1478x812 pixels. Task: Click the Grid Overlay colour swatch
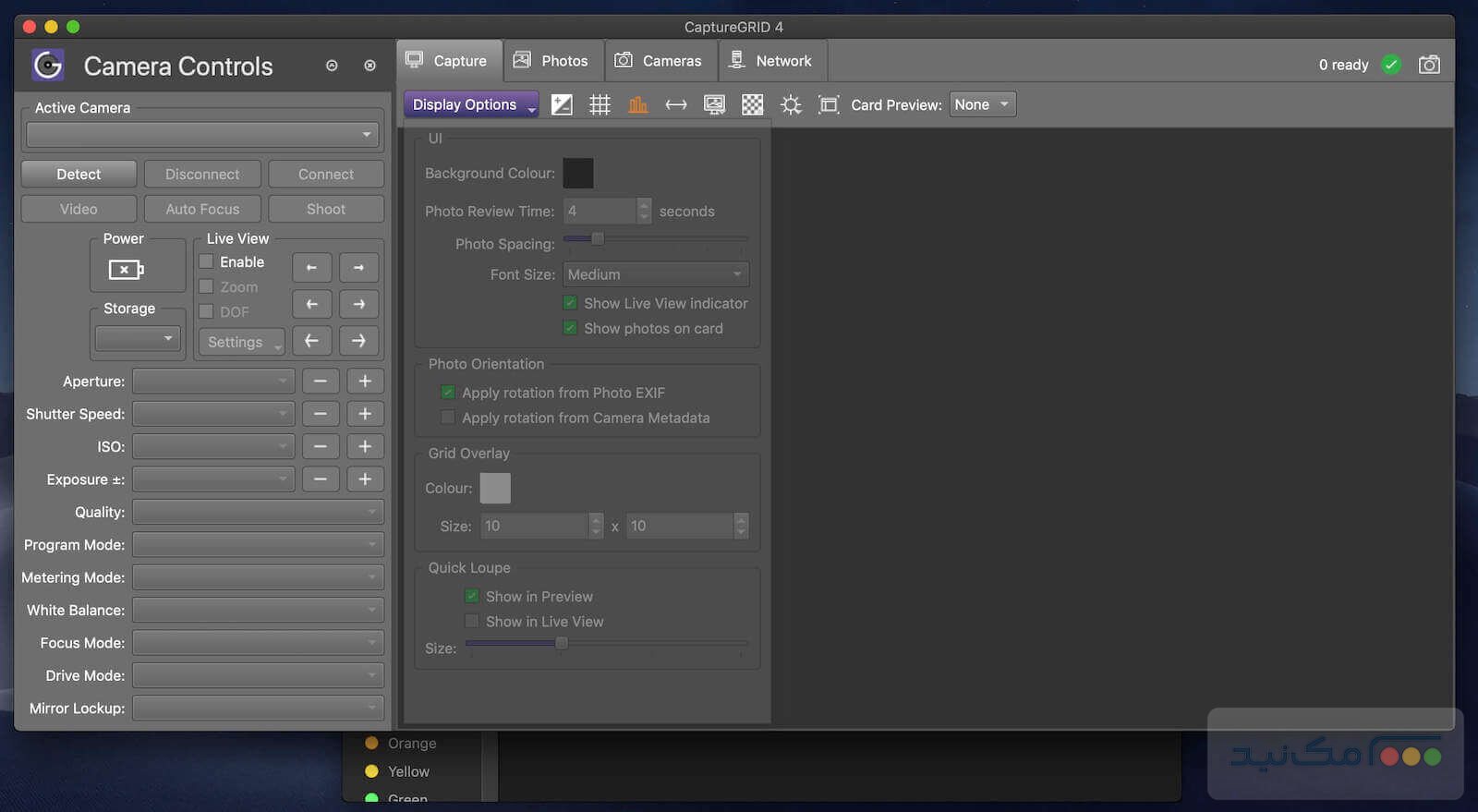pyautogui.click(x=495, y=488)
